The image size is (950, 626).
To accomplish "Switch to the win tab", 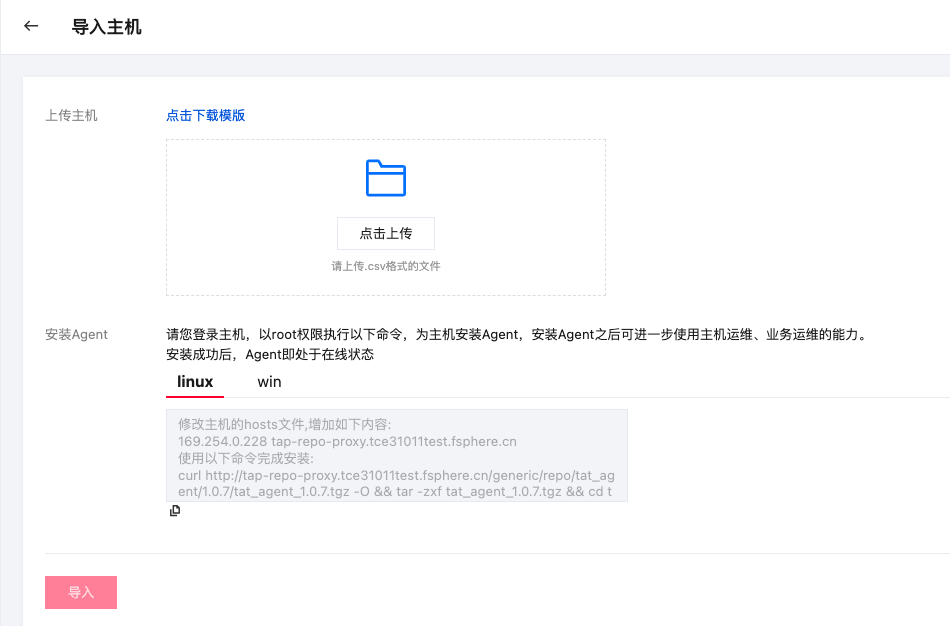I will pyautogui.click(x=269, y=382).
